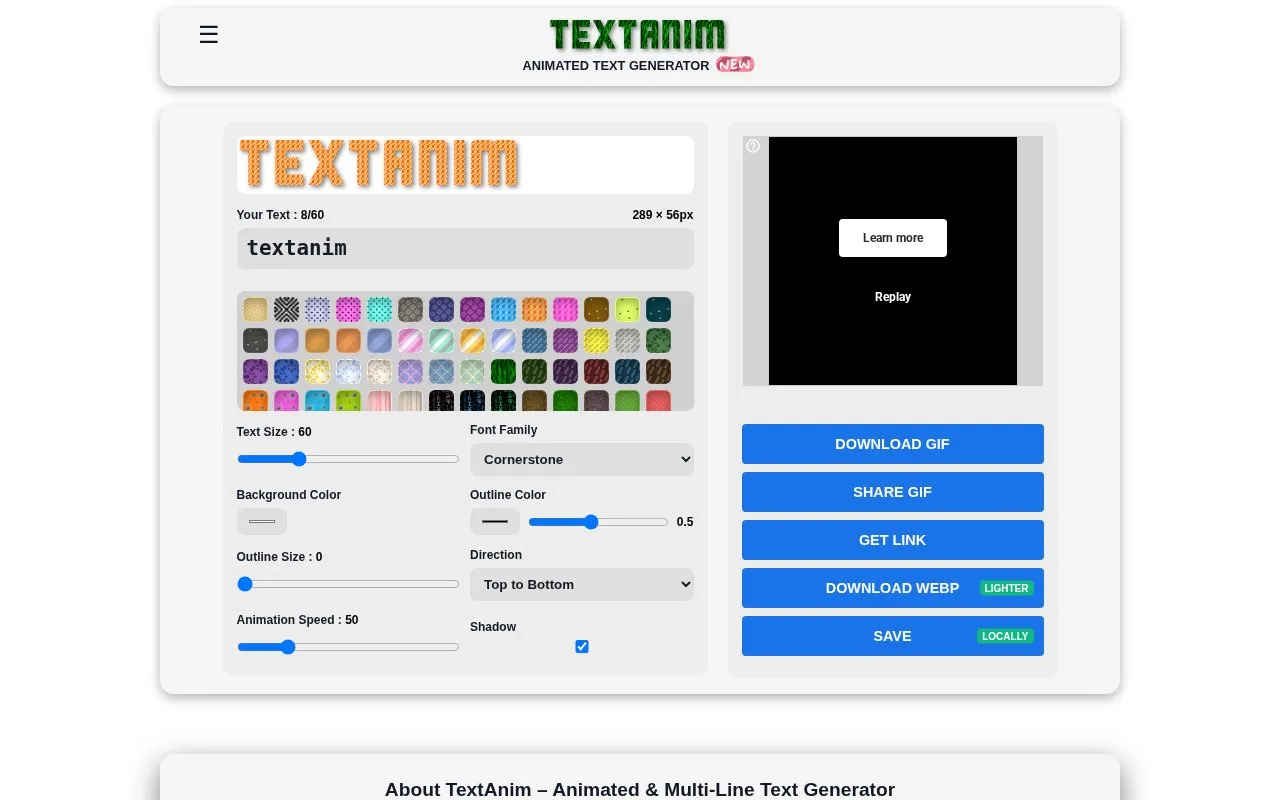This screenshot has width=1280, height=800.
Task: Click the Get Link button
Action: click(893, 540)
